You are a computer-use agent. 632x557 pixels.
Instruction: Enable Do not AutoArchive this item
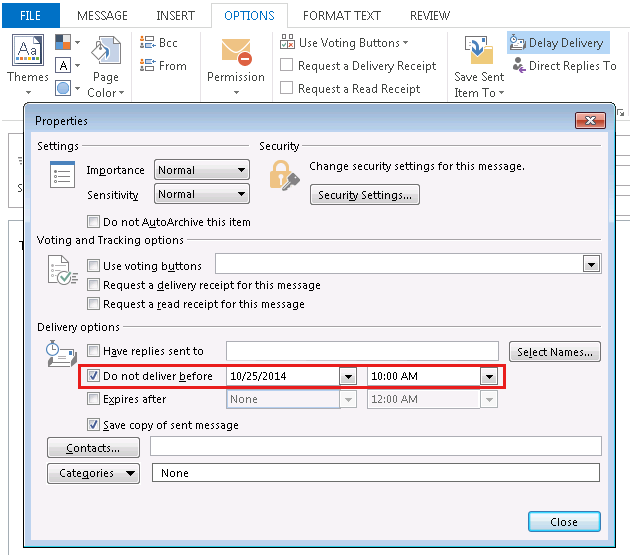(x=93, y=221)
